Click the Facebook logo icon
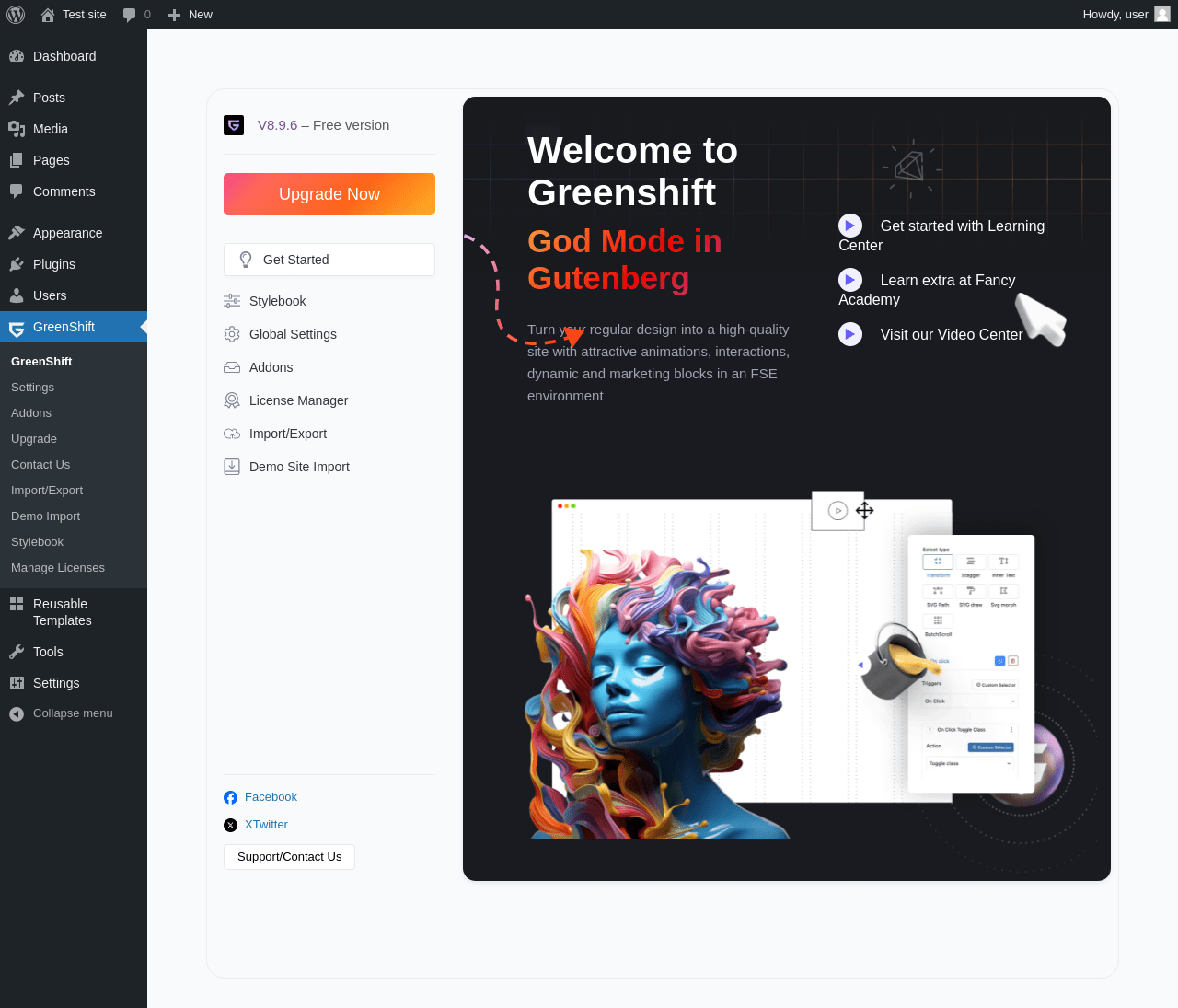This screenshot has width=1178, height=1008. tap(230, 797)
